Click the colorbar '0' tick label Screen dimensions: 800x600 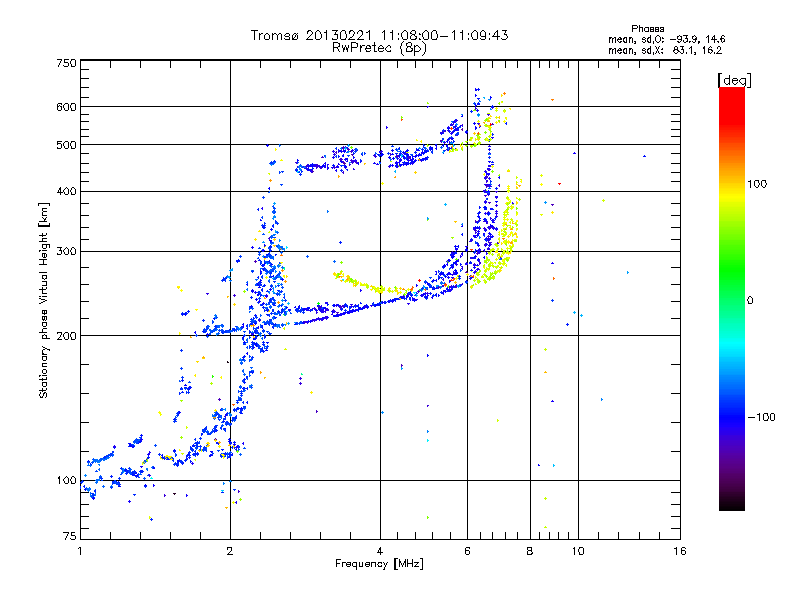click(750, 300)
